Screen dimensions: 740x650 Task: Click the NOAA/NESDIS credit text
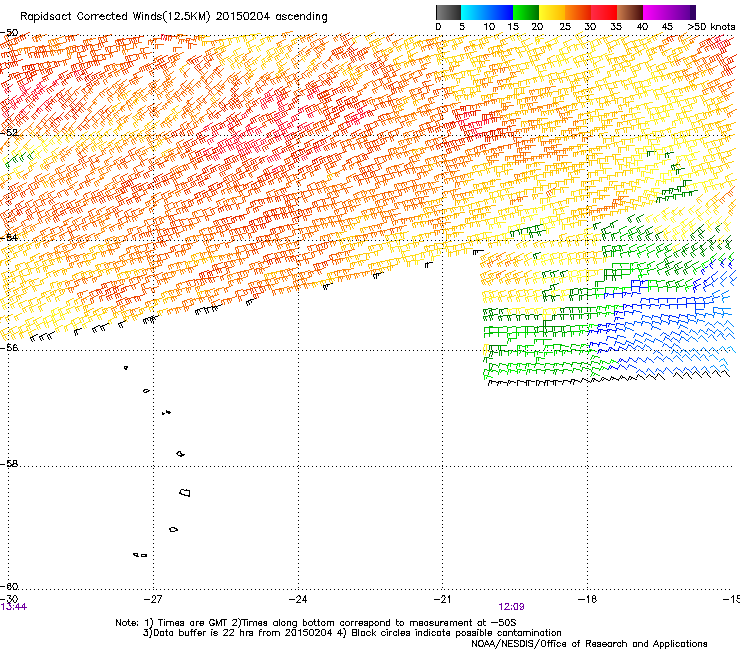pyautogui.click(x=589, y=643)
